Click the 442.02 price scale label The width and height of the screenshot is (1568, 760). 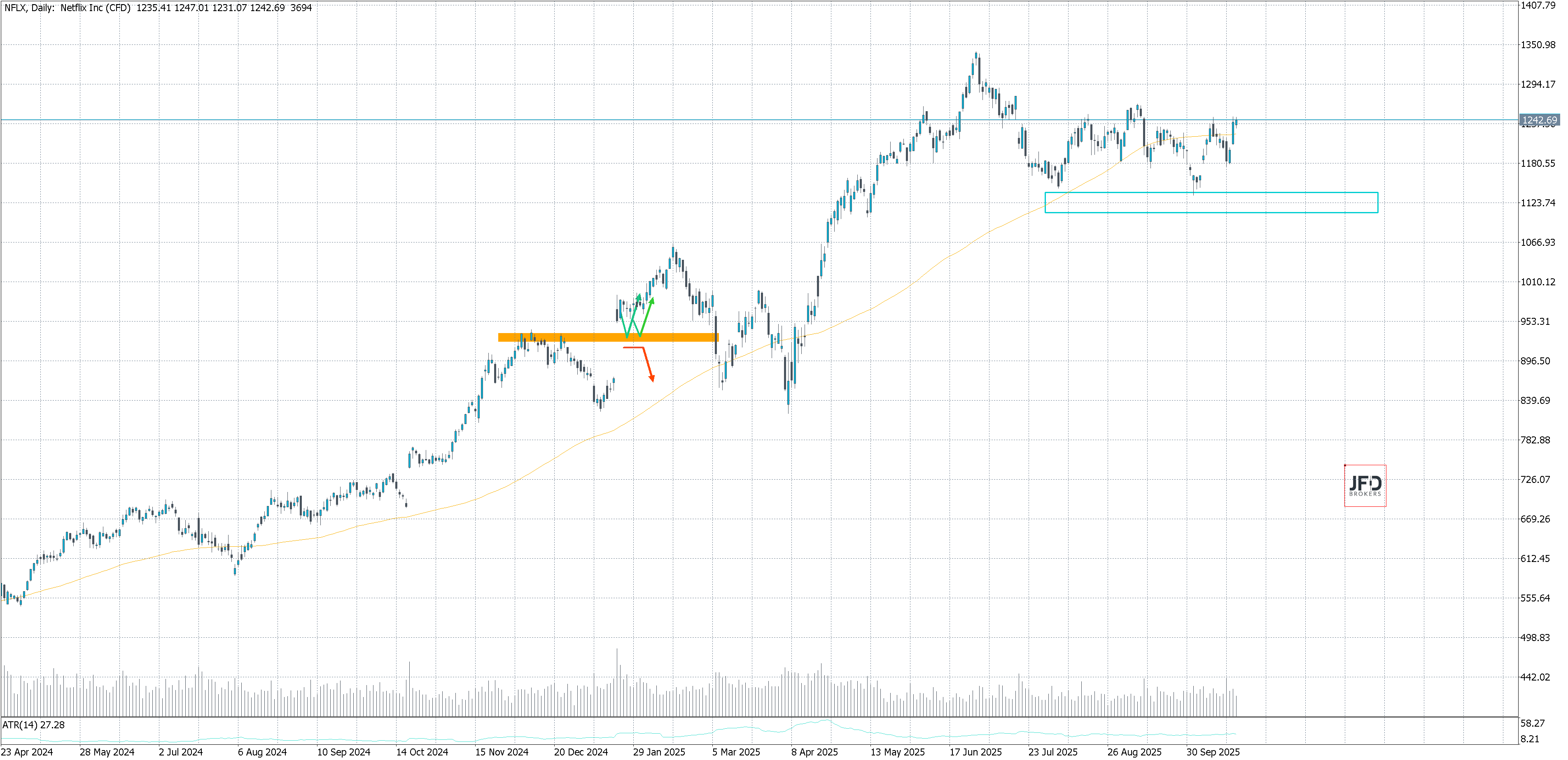point(1535,677)
